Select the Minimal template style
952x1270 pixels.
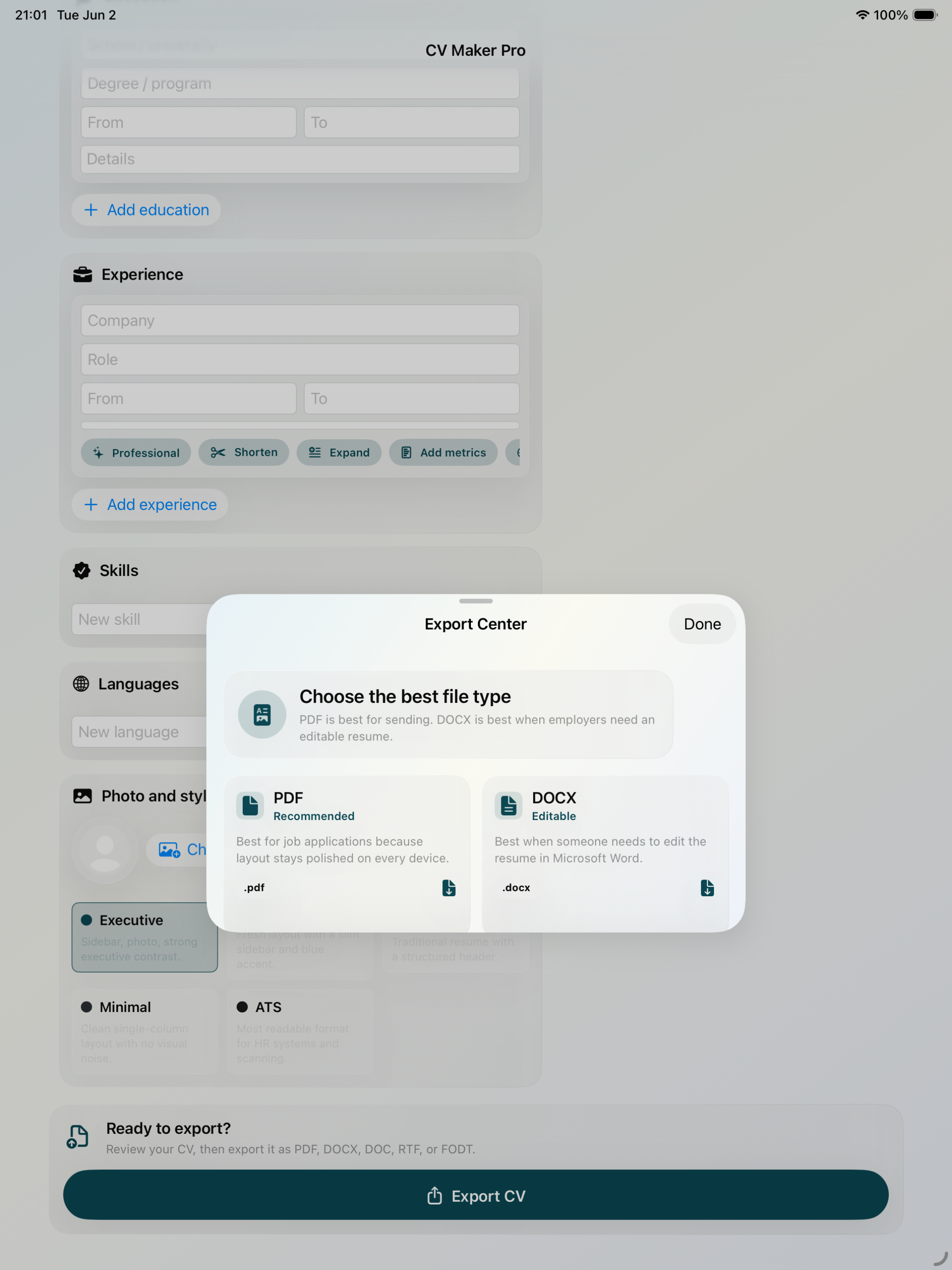click(x=145, y=1032)
